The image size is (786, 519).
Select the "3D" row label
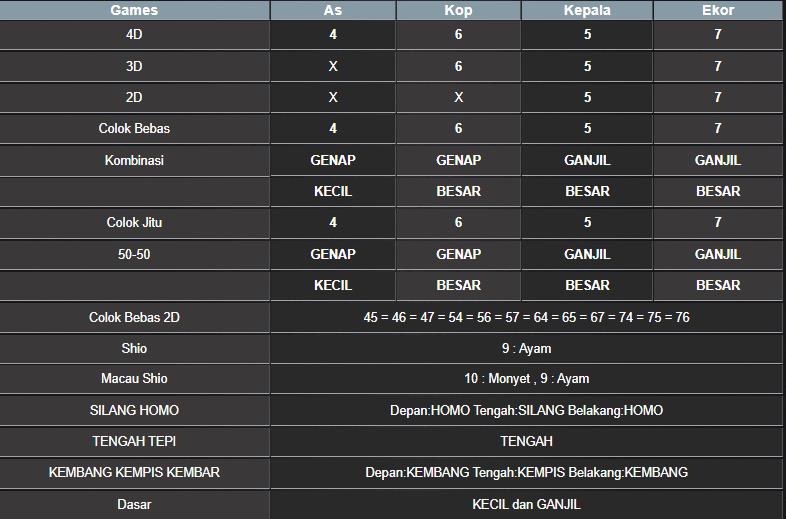(134, 66)
